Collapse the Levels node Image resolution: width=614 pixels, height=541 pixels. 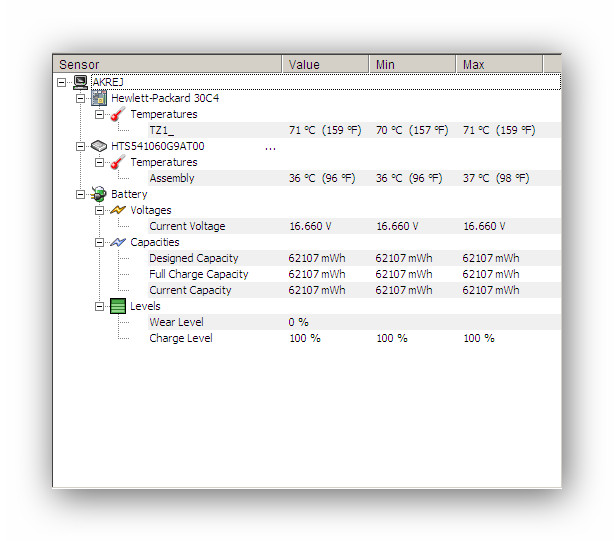[x=99, y=306]
